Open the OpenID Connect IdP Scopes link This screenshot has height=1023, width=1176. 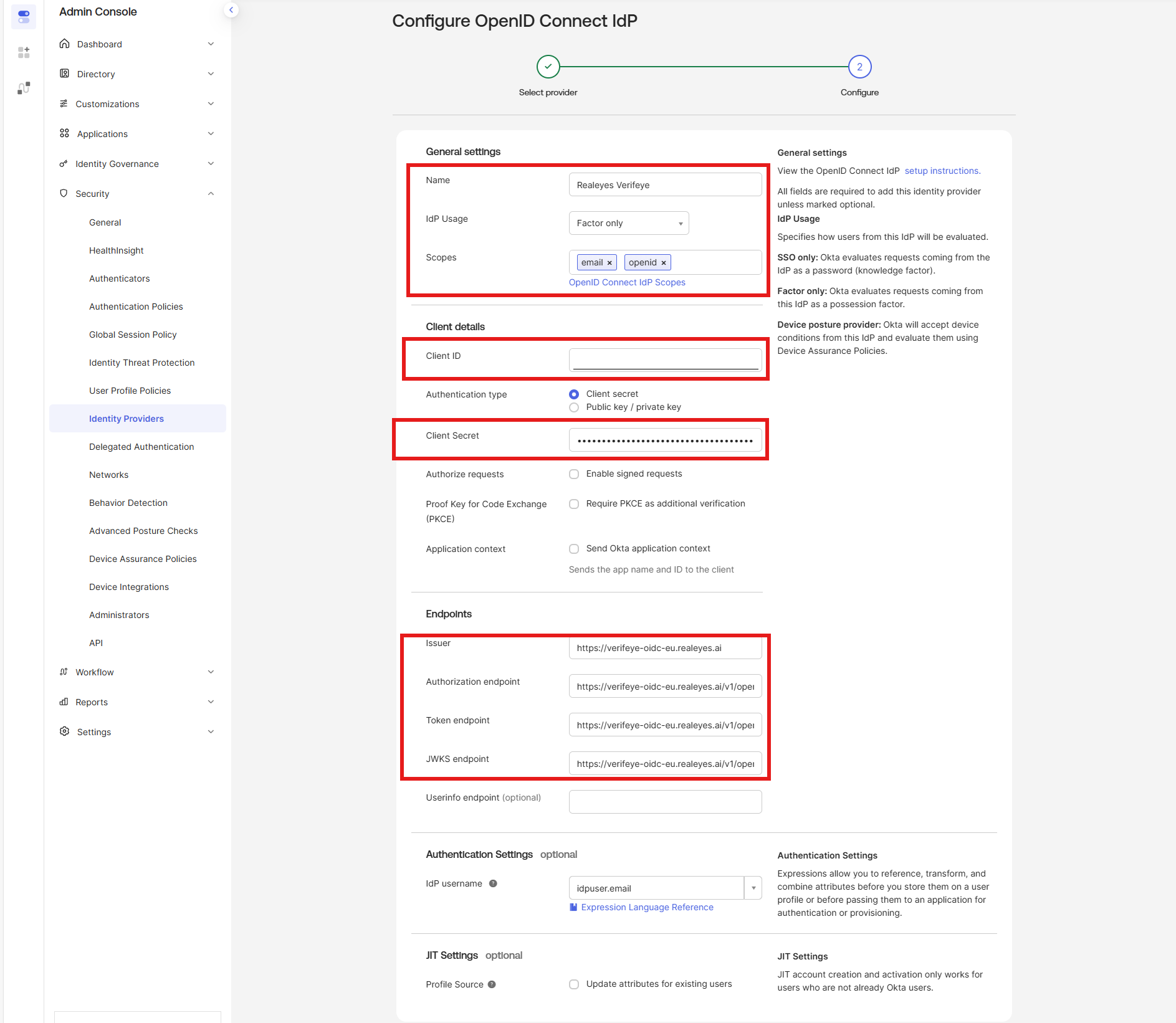pos(627,282)
